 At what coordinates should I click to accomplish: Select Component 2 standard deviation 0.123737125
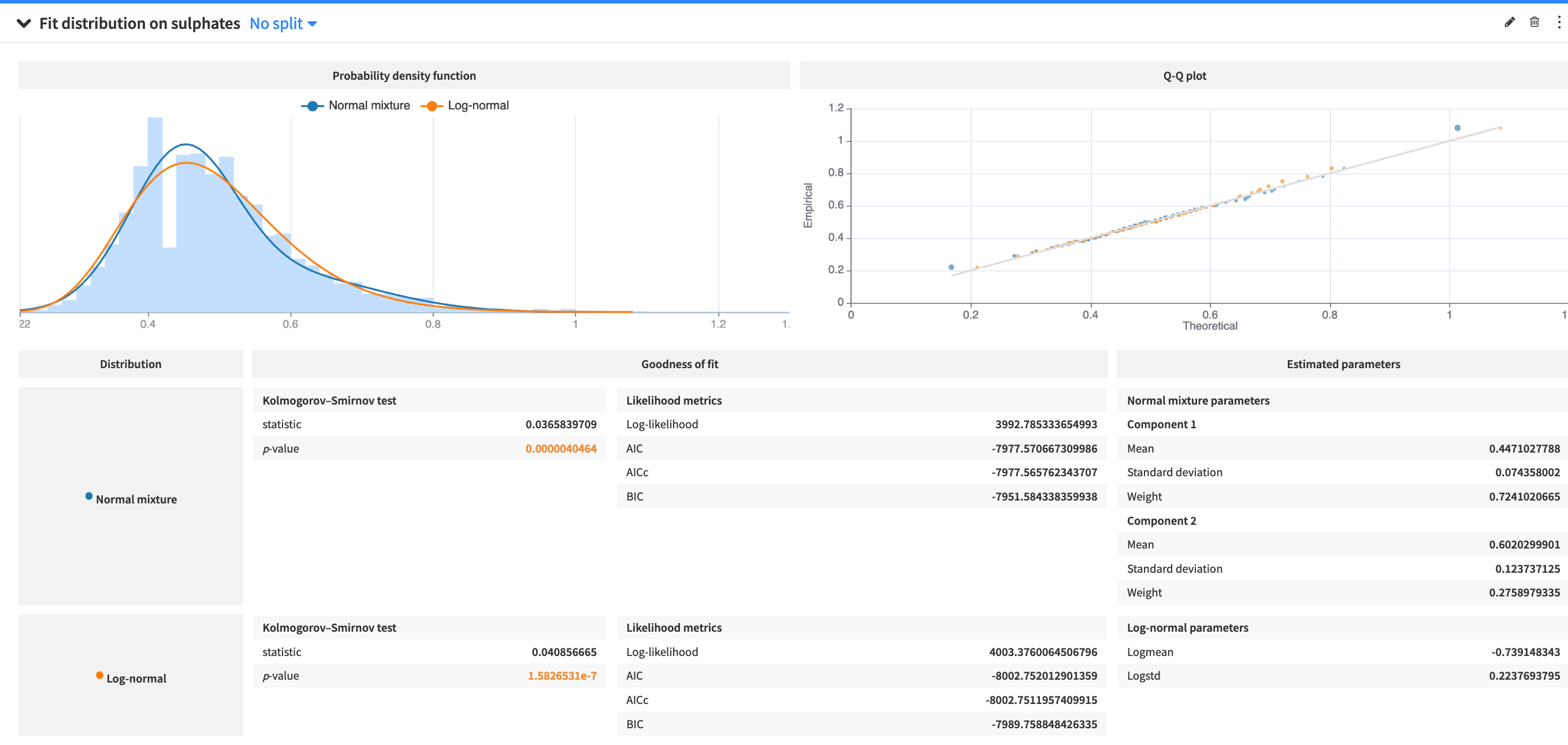pyautogui.click(x=1527, y=568)
